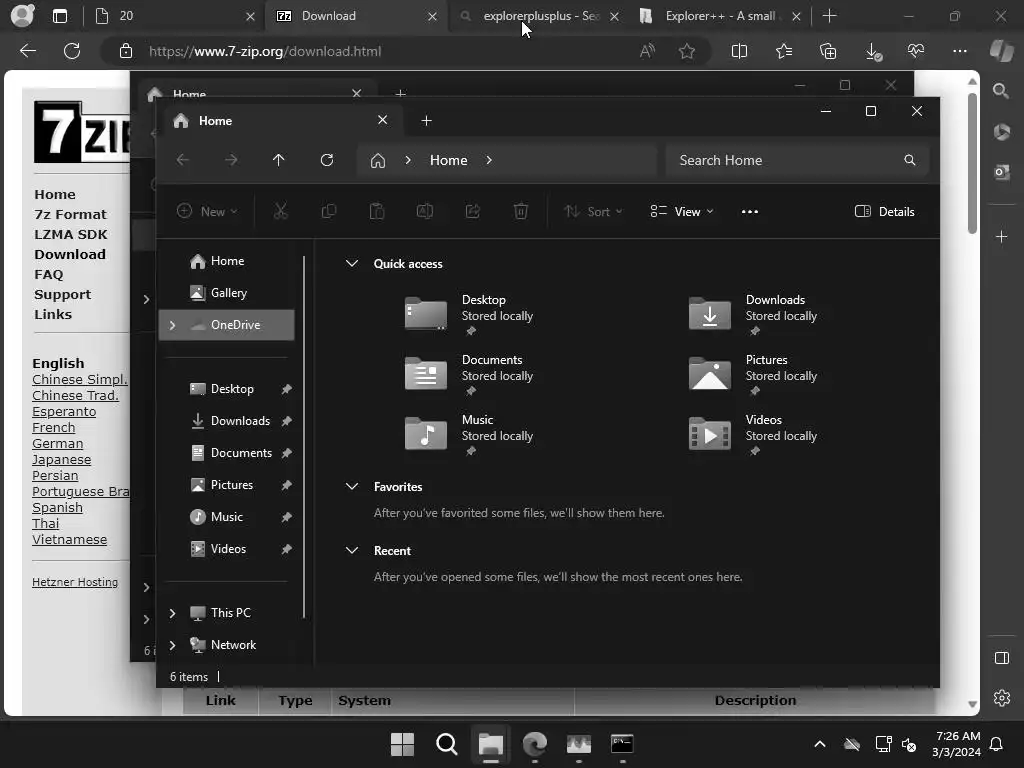Open the Videos folder in Quick access
The height and width of the screenshot is (768, 1024).
click(x=753, y=435)
